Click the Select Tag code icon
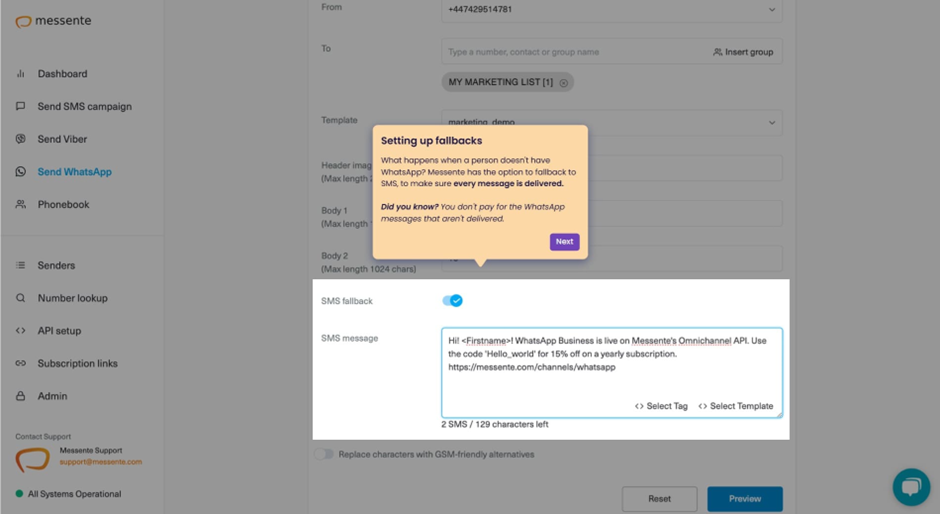Image resolution: width=940 pixels, height=514 pixels. click(639, 406)
